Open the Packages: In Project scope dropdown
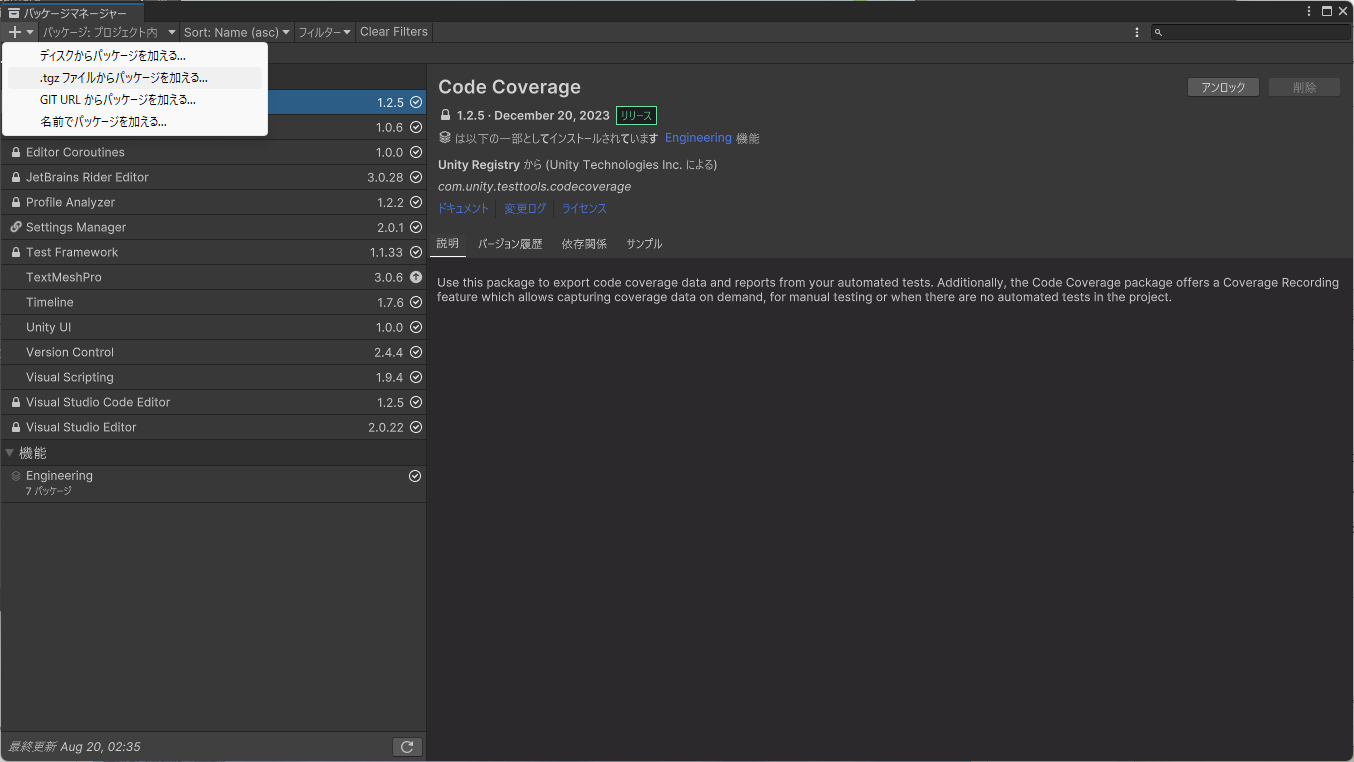The width and height of the screenshot is (1354, 762). (109, 32)
